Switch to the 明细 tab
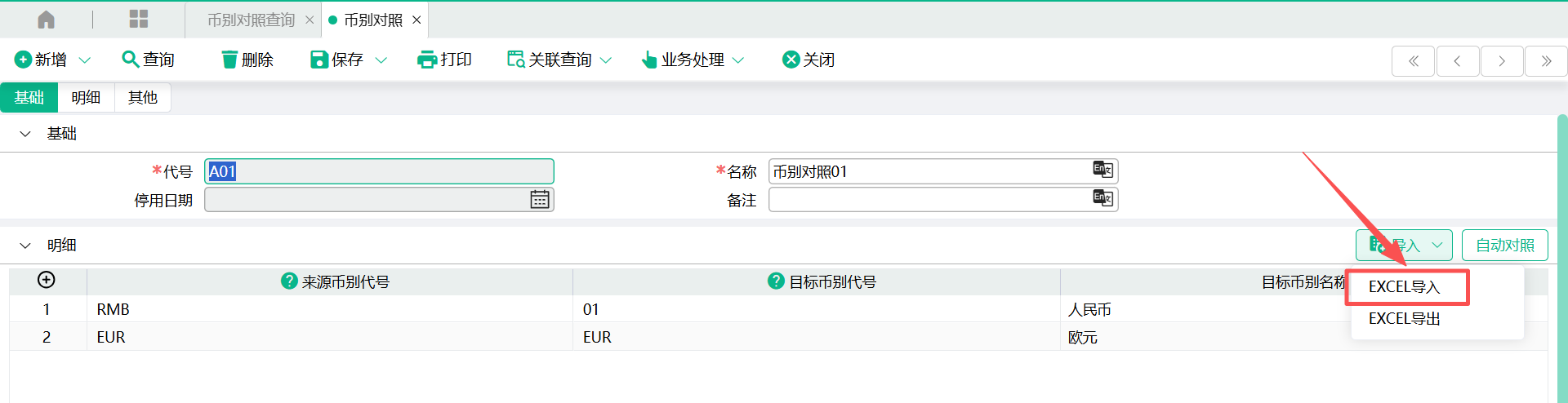Viewport: 1568px width, 403px height. click(x=86, y=98)
